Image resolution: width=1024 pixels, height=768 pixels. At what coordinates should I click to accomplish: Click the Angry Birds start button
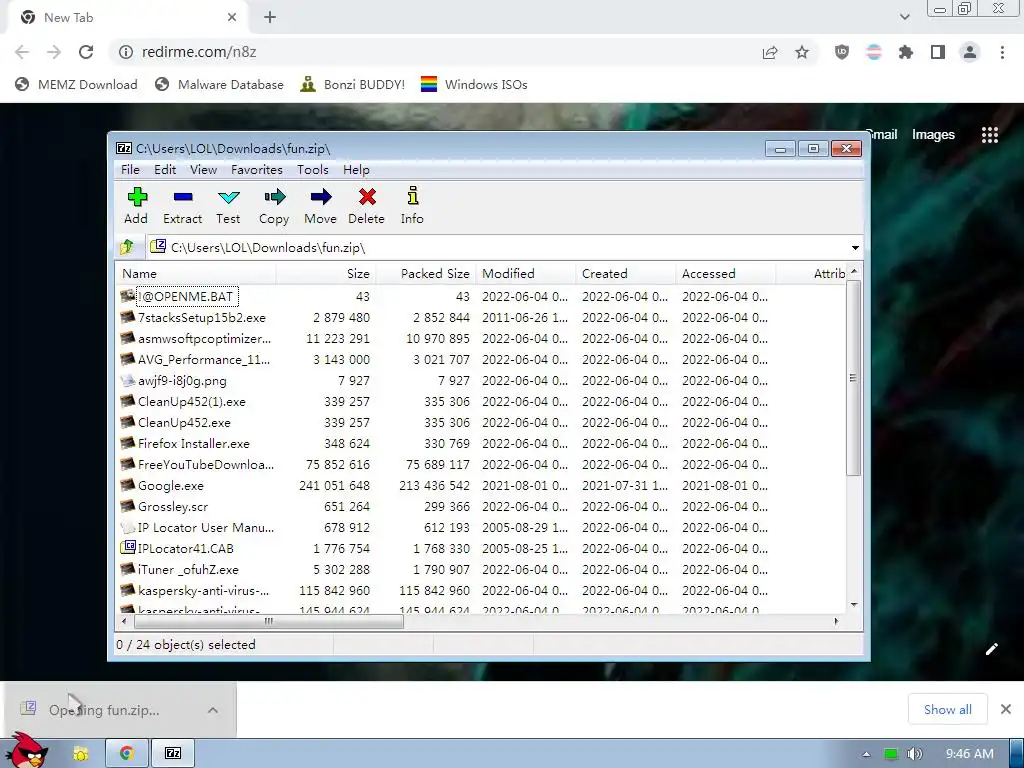[27, 751]
